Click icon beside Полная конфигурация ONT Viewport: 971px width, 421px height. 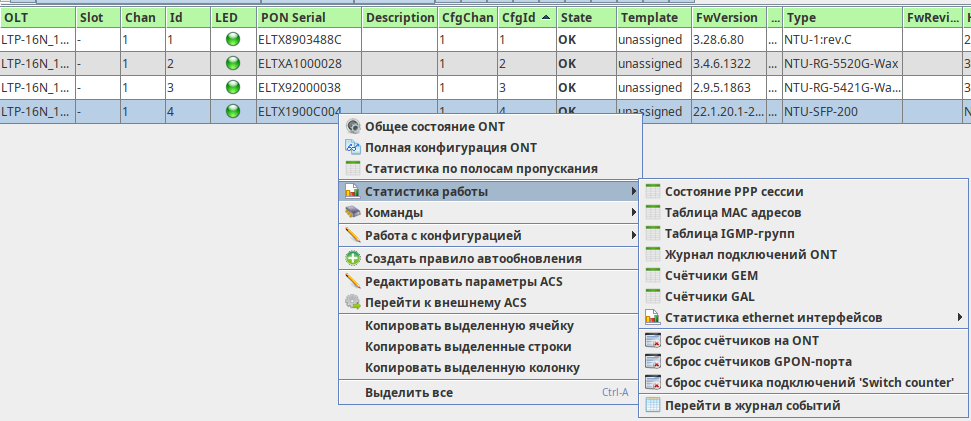pos(352,148)
